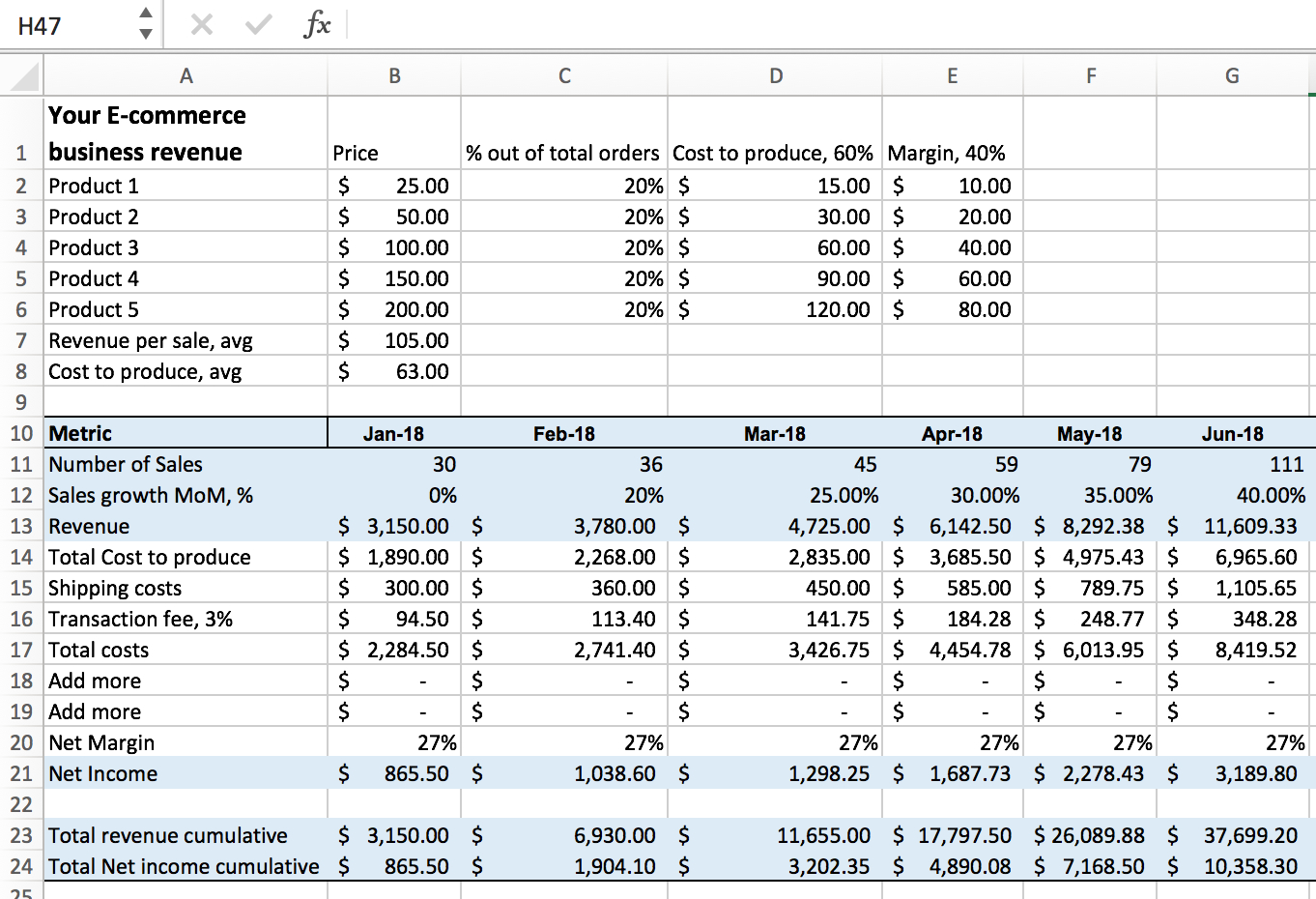Click the Cancel (X) icon beside the formula bar
1316x899 pixels.
click(x=203, y=24)
